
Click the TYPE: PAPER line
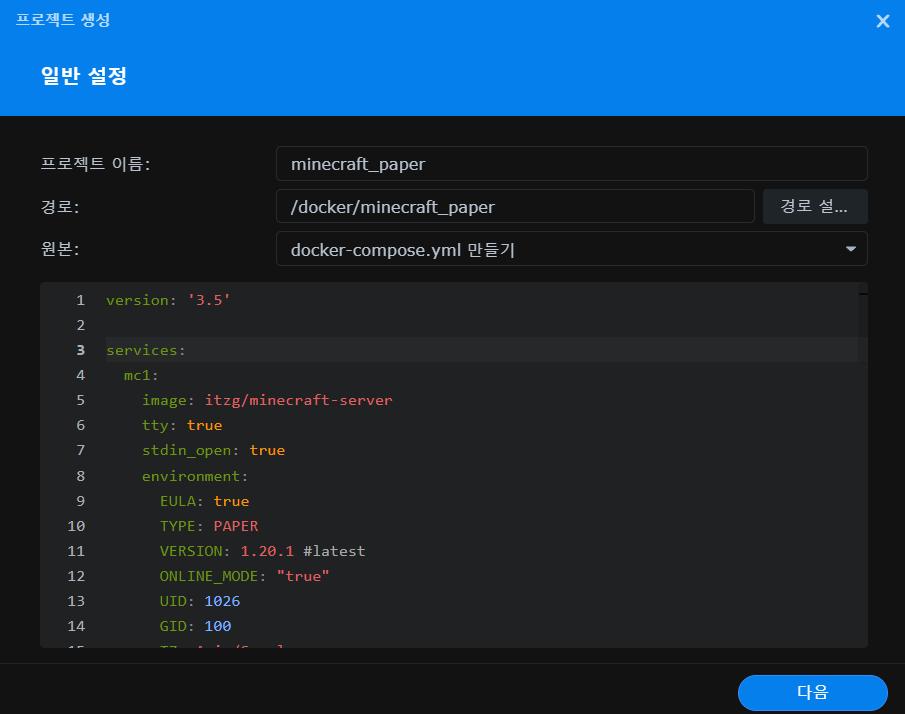[x=208, y=526]
